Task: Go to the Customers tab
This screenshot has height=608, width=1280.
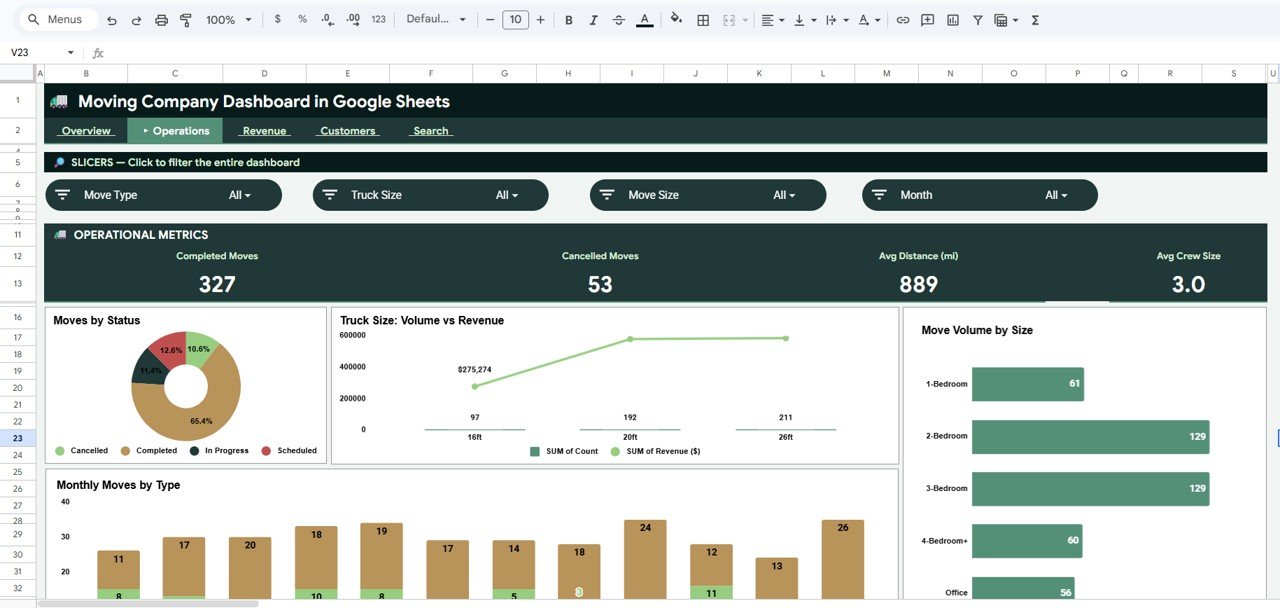Action: [348, 131]
